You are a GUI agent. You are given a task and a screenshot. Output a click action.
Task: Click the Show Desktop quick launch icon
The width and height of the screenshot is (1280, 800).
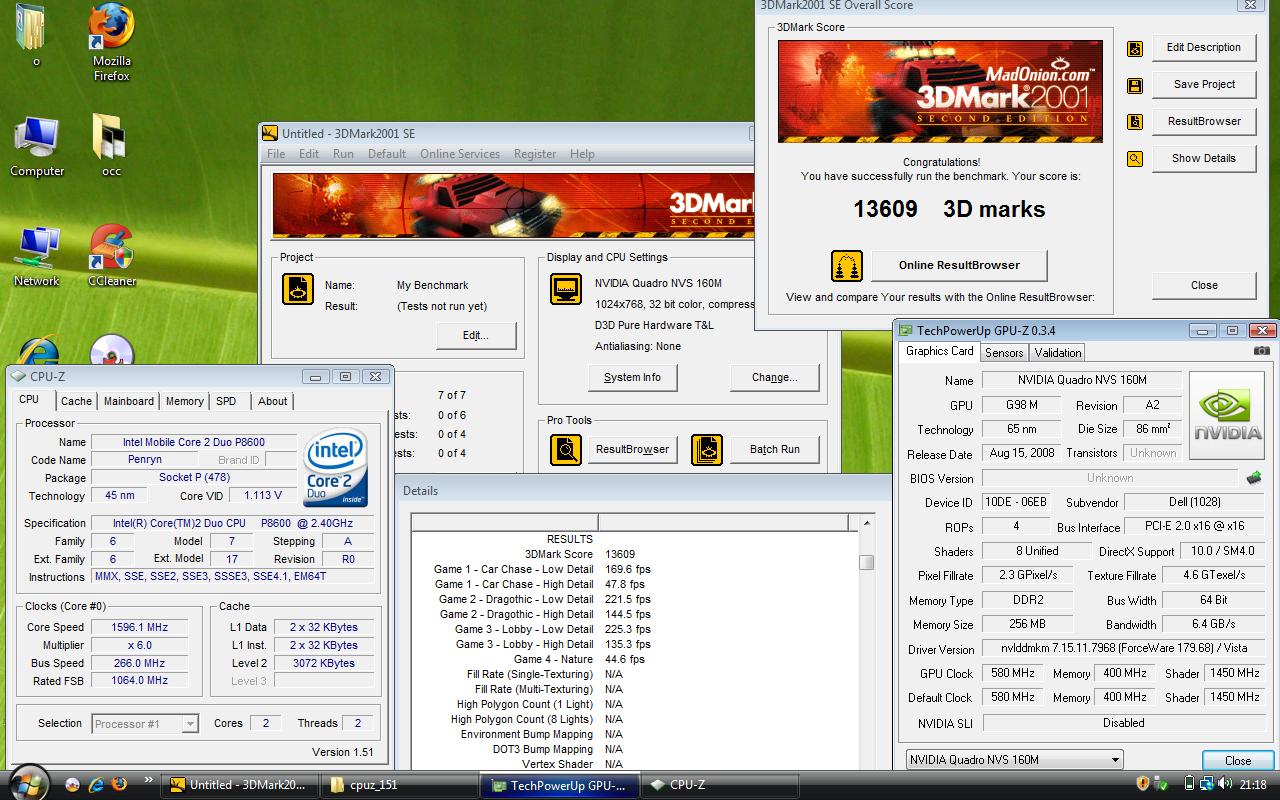[x=74, y=784]
